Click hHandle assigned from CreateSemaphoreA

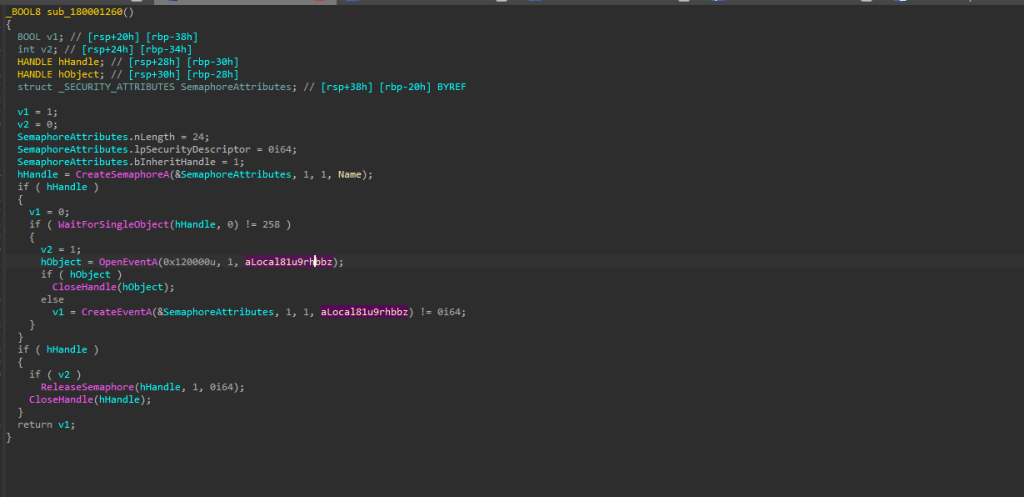pos(37,174)
